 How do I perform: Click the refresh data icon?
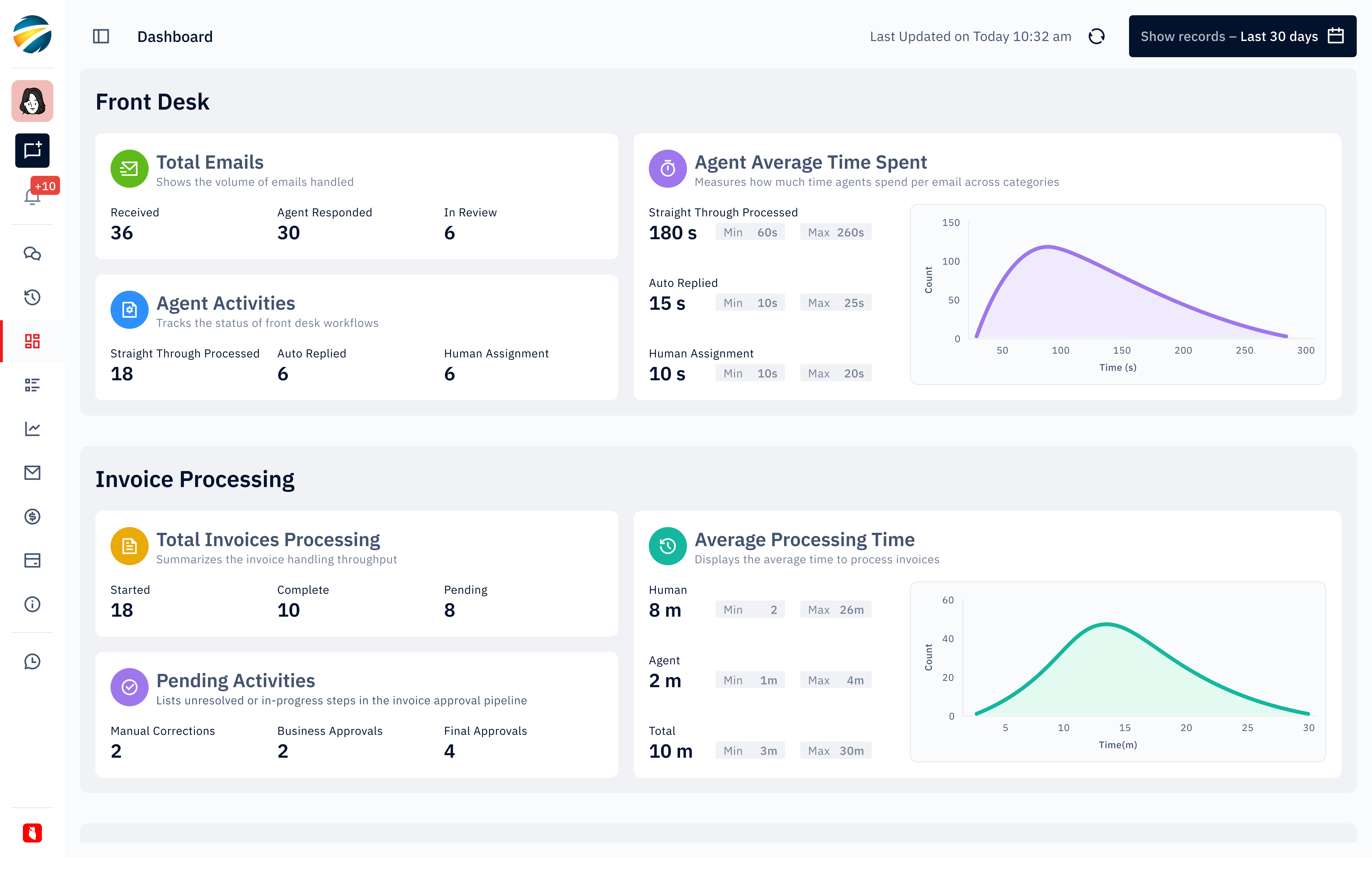(1096, 36)
